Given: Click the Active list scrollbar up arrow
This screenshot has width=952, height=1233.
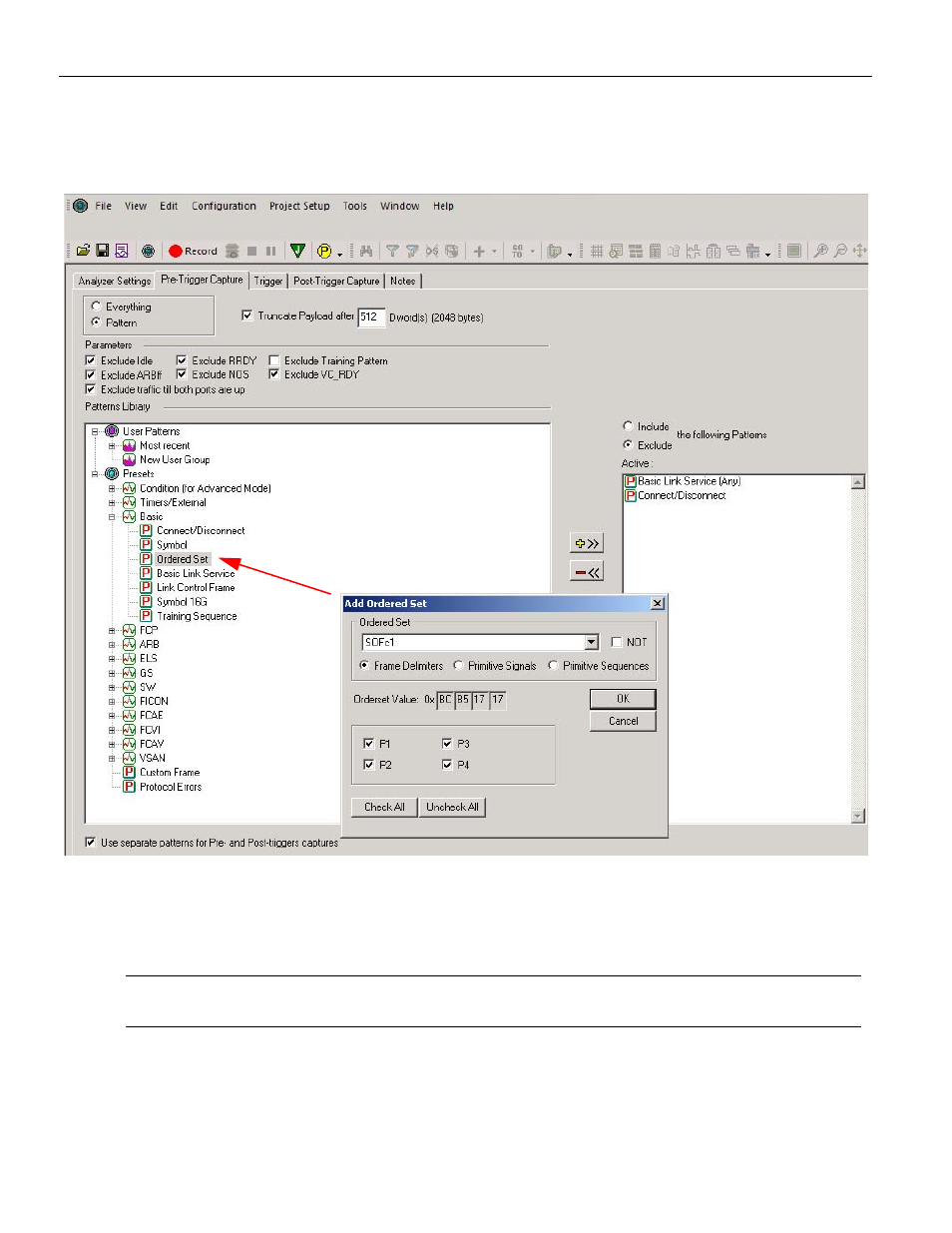Looking at the screenshot, I should tap(857, 482).
